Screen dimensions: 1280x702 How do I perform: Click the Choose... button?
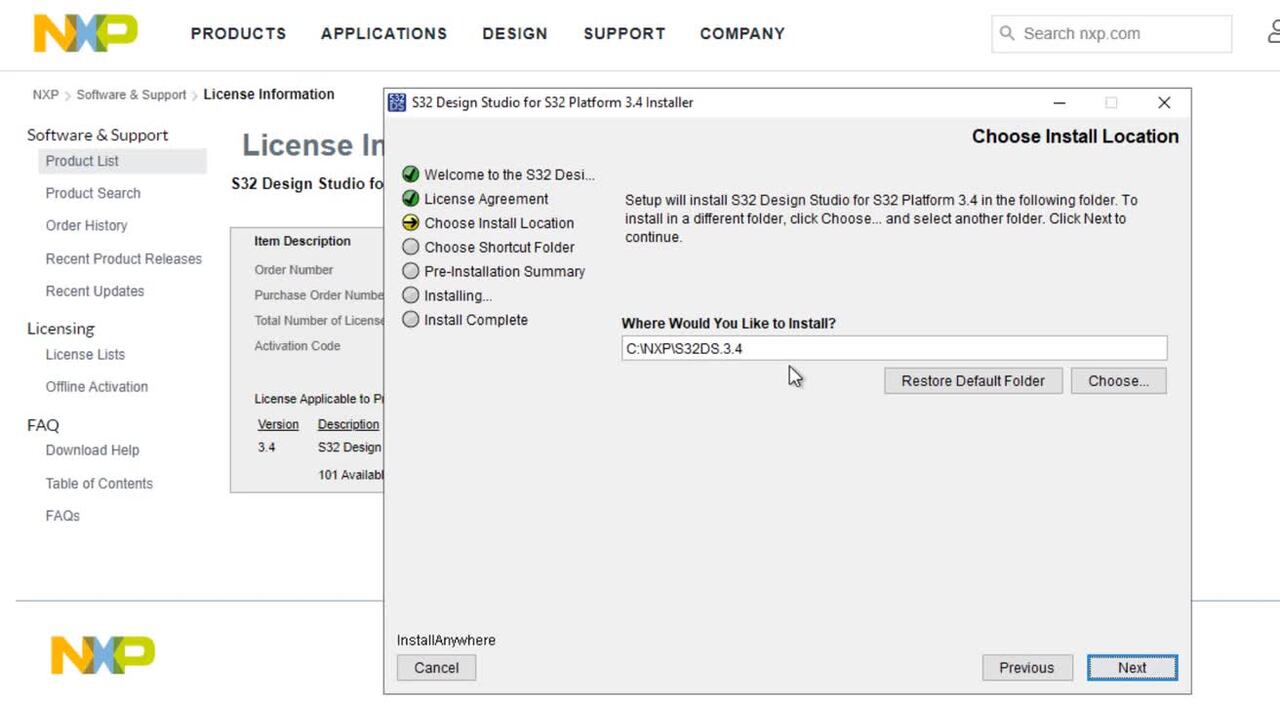pos(1118,380)
